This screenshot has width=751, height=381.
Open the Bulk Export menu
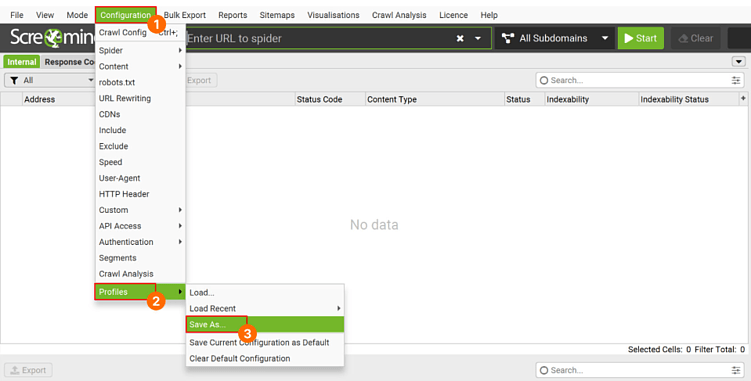click(185, 15)
